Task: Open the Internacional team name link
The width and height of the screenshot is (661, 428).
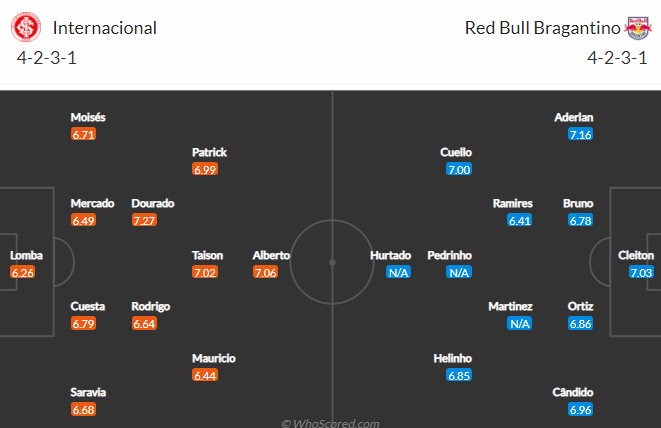Action: tap(105, 28)
